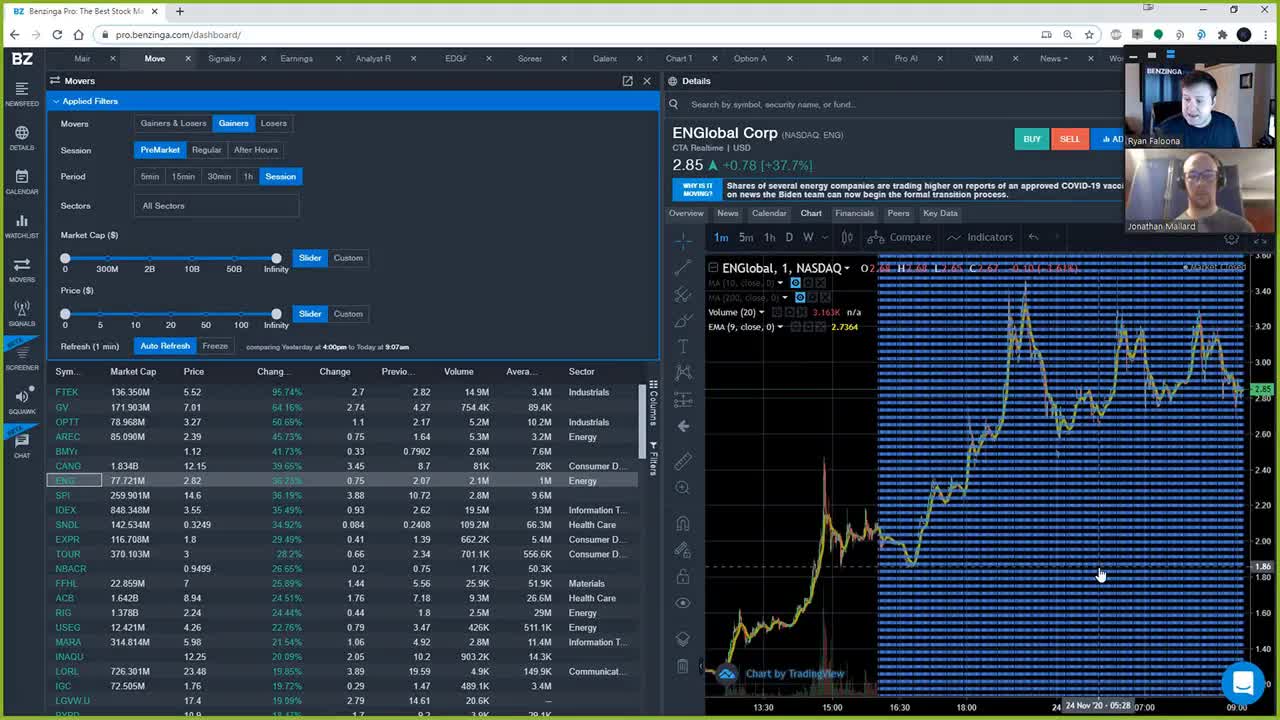Pop out the Movers panel
Image resolution: width=1280 pixels, height=720 pixels.
tap(627, 81)
